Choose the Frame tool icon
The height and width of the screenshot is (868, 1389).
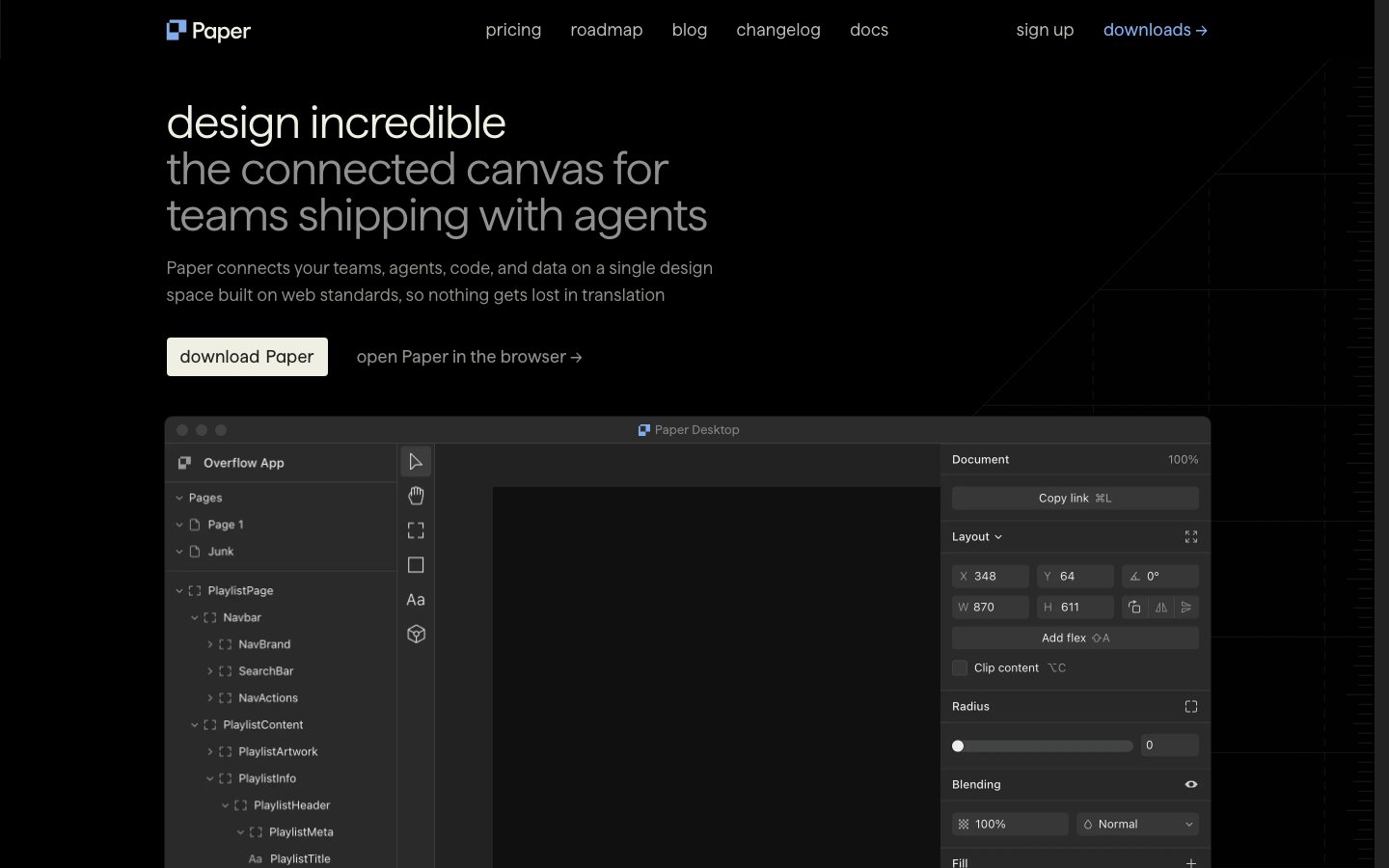[x=416, y=530]
